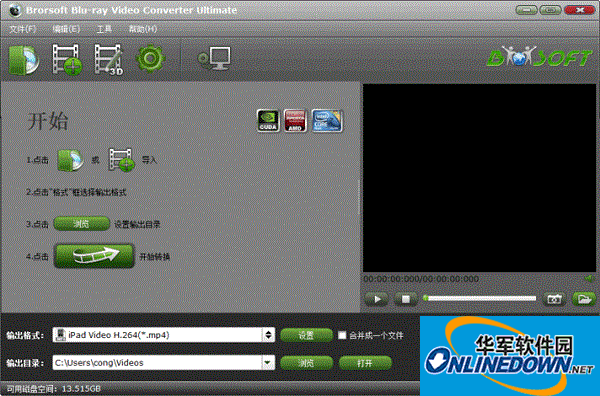The height and width of the screenshot is (396, 600).
Task: Load disc with the toolbar disc icon
Action: point(24,60)
